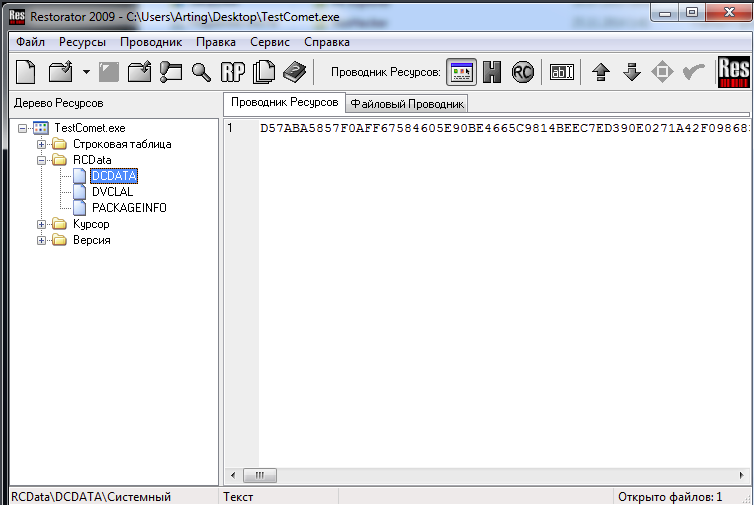Collapse the TestComet.exe root node
Viewport: 754px width, 505px height.
tap(23, 128)
